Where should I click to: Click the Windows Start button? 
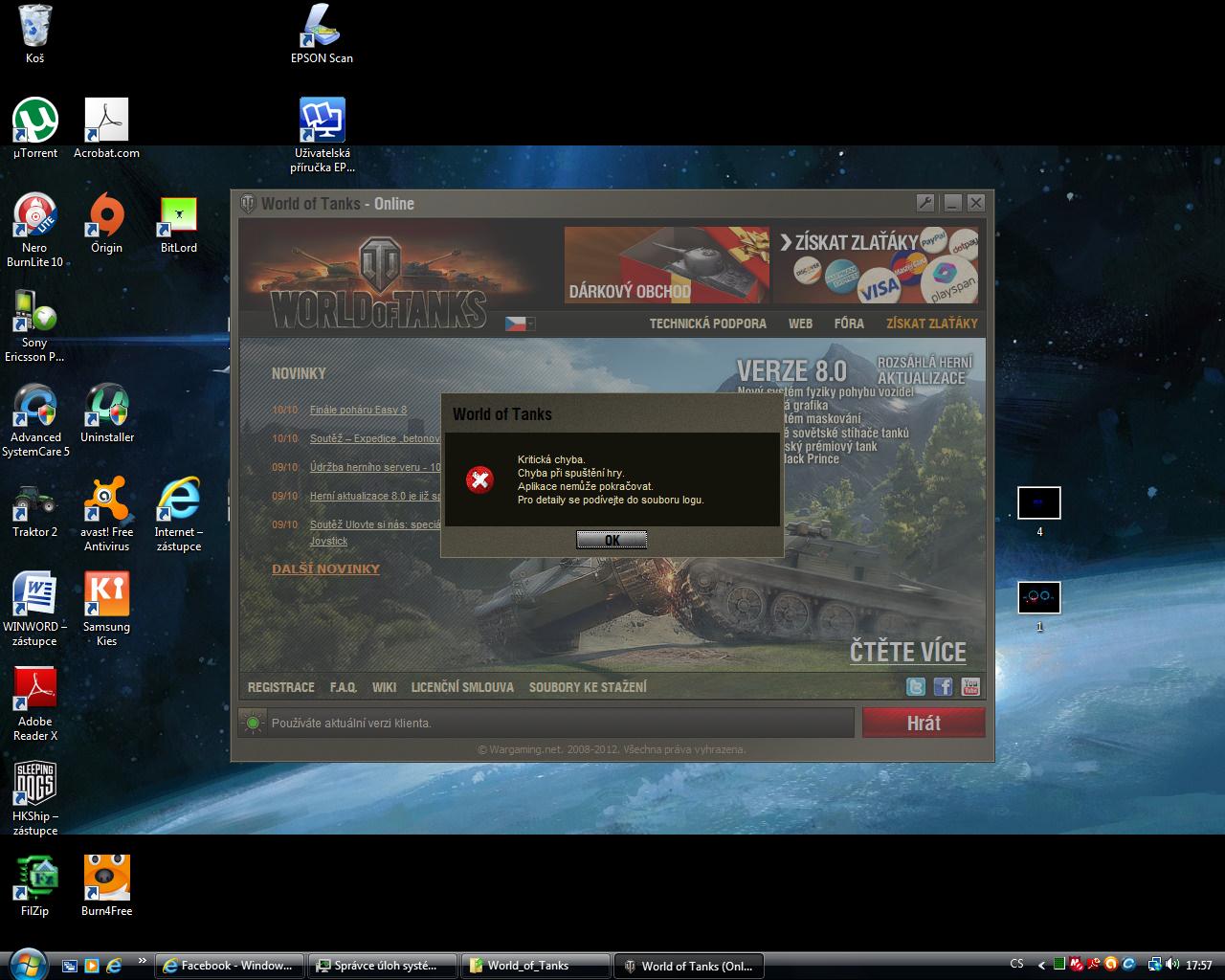click(x=26, y=963)
